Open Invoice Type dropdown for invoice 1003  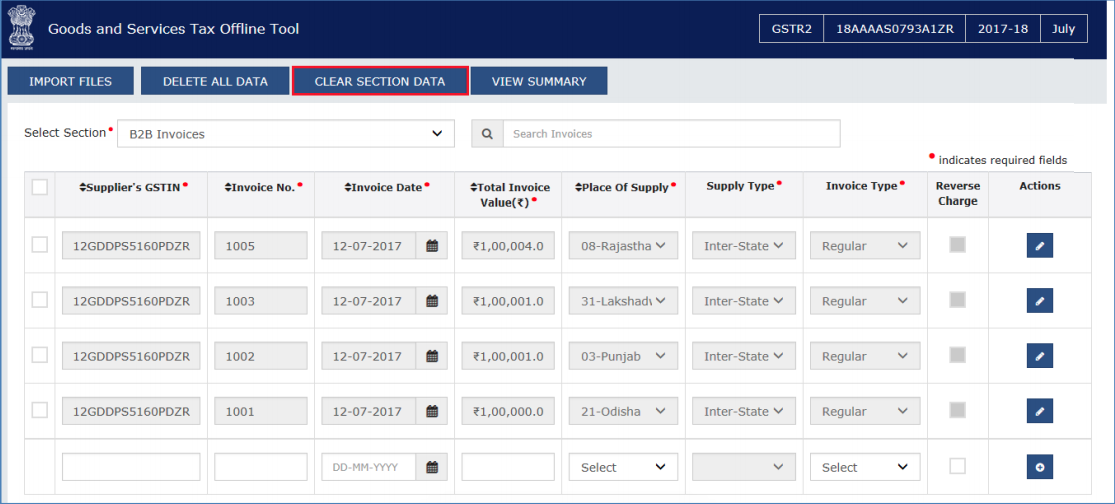coord(865,301)
